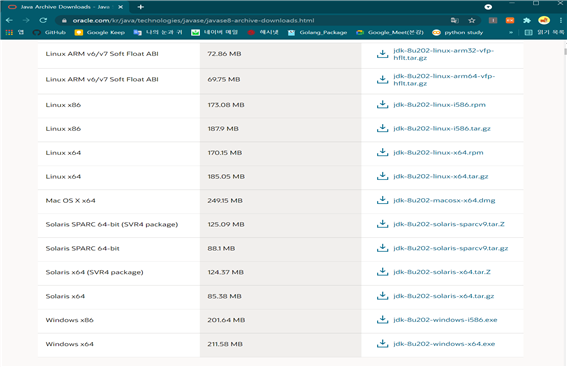Screen dimensions: 567x371
Task: Click the download icon beside jdk-8u202-linux-x64.tar.gz
Action: [382, 176]
